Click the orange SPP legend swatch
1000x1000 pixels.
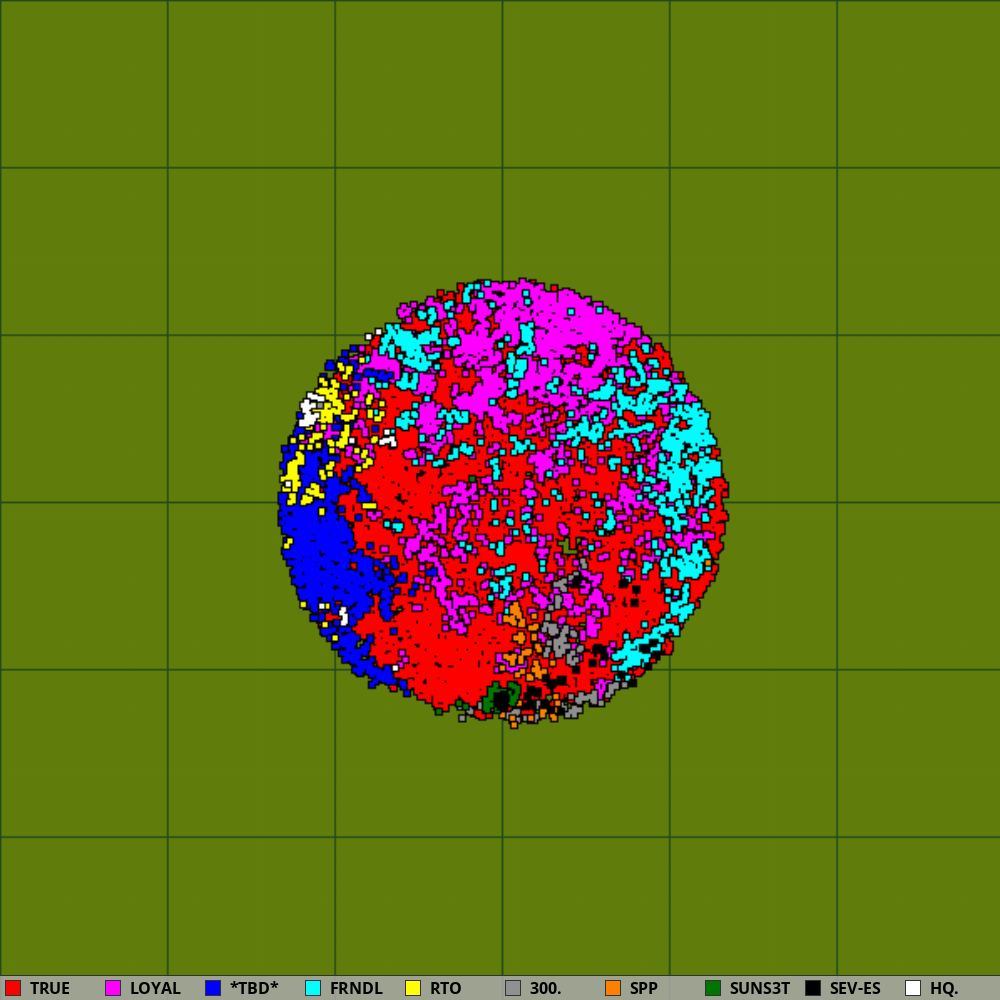613,988
